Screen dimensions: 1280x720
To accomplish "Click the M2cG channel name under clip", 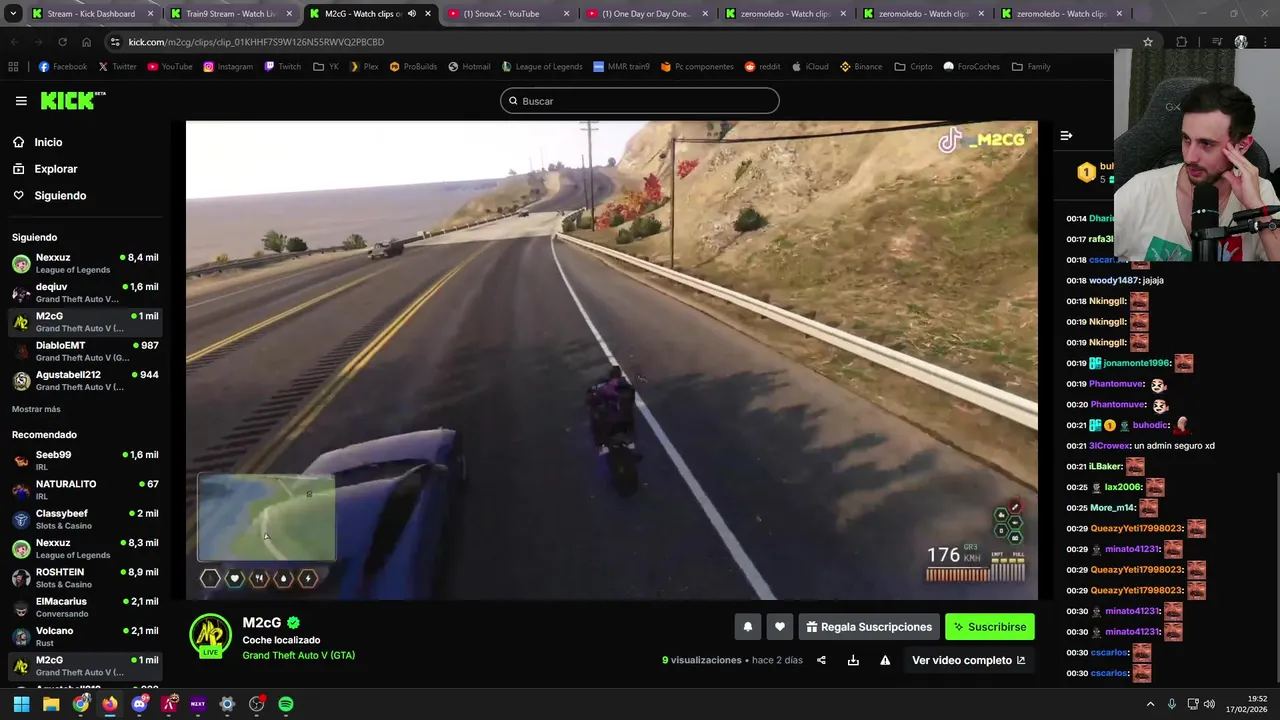I will click(262, 622).
